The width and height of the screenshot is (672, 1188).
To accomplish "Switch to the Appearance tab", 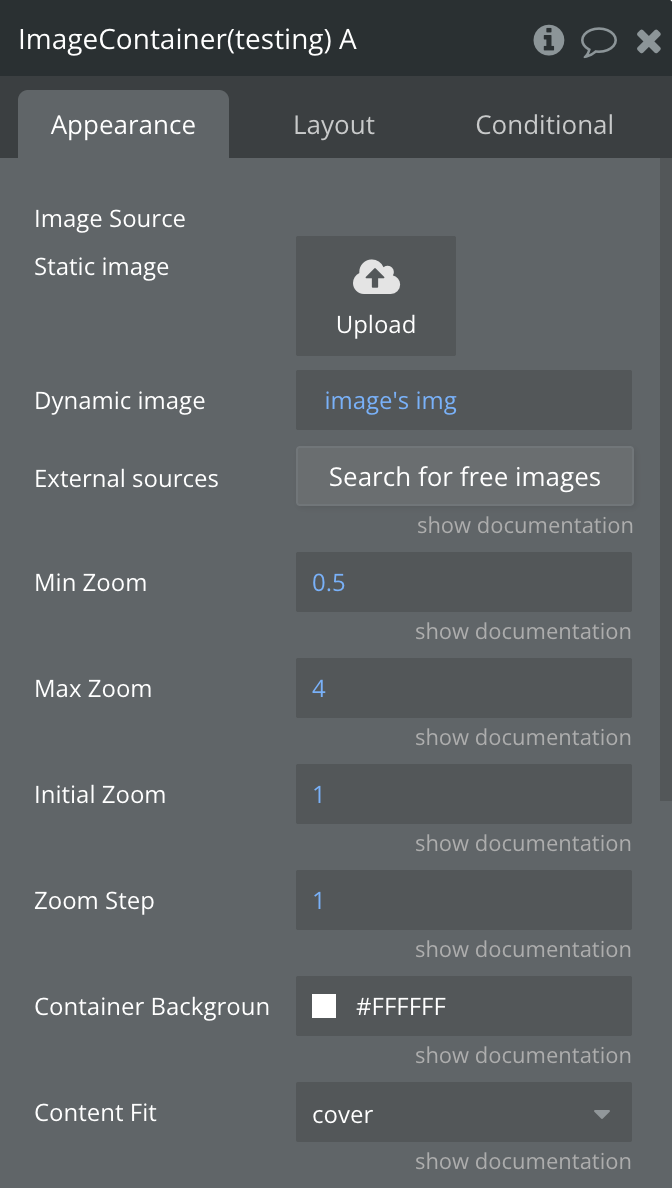I will (x=123, y=125).
